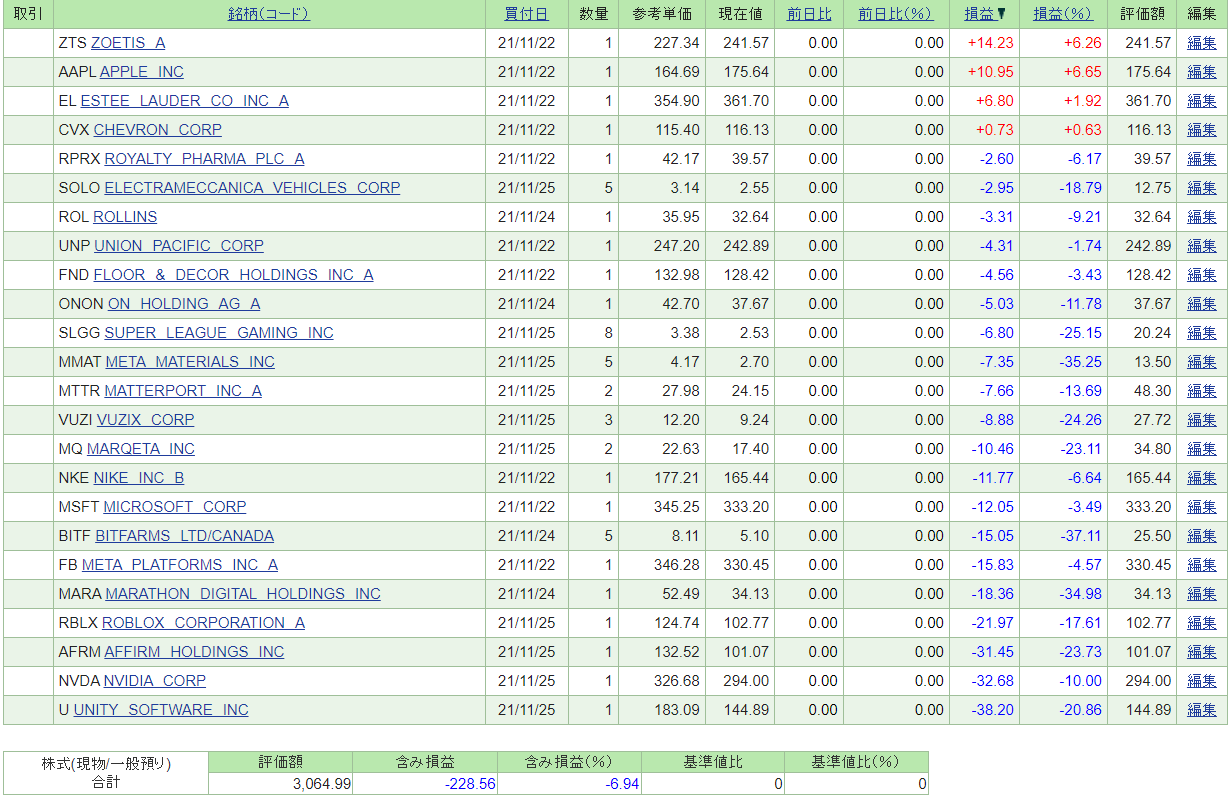The image size is (1229, 795).
Task: Click the 数量 column header
Action: coord(593,14)
